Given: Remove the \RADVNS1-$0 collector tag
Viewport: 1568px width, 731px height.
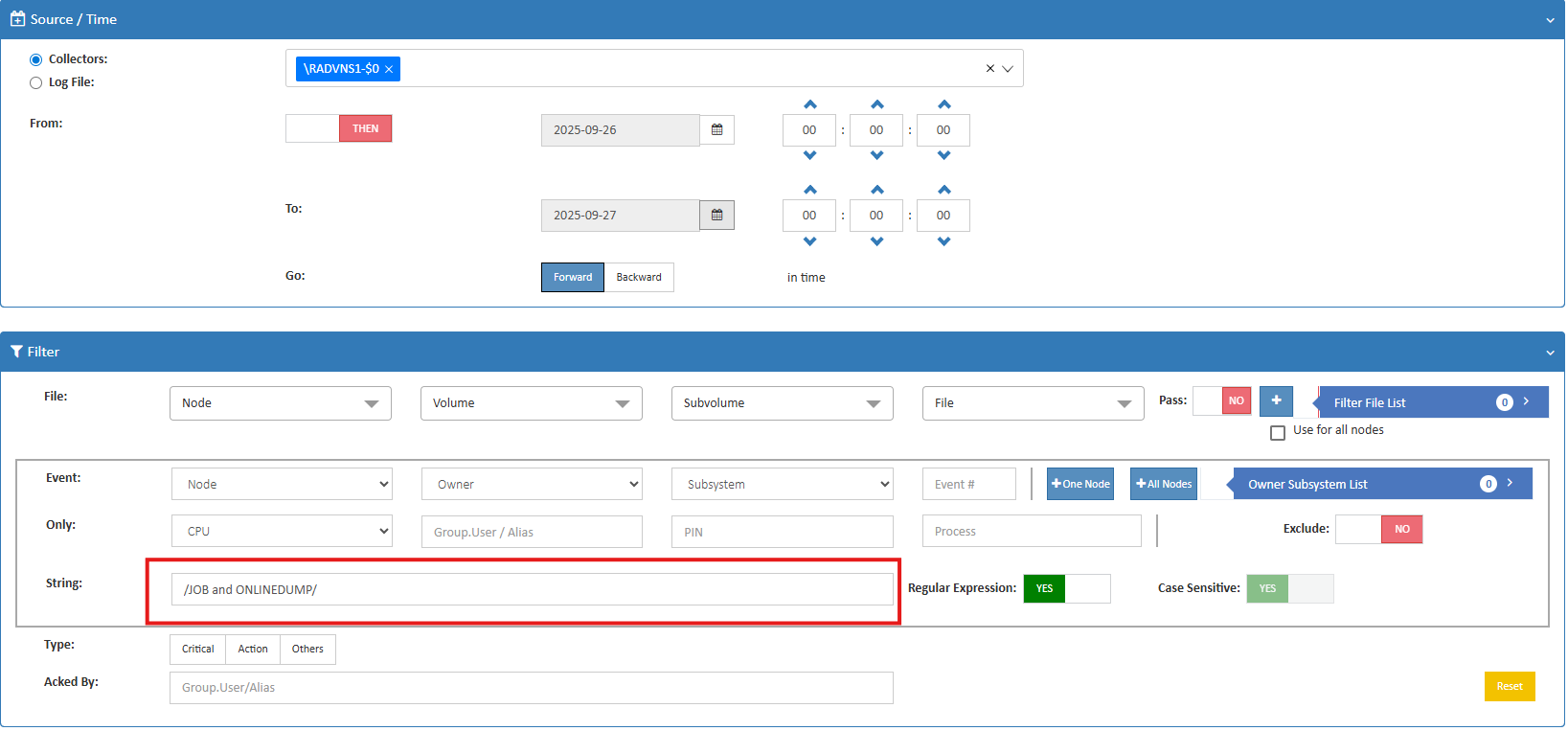Looking at the screenshot, I should click(389, 70).
